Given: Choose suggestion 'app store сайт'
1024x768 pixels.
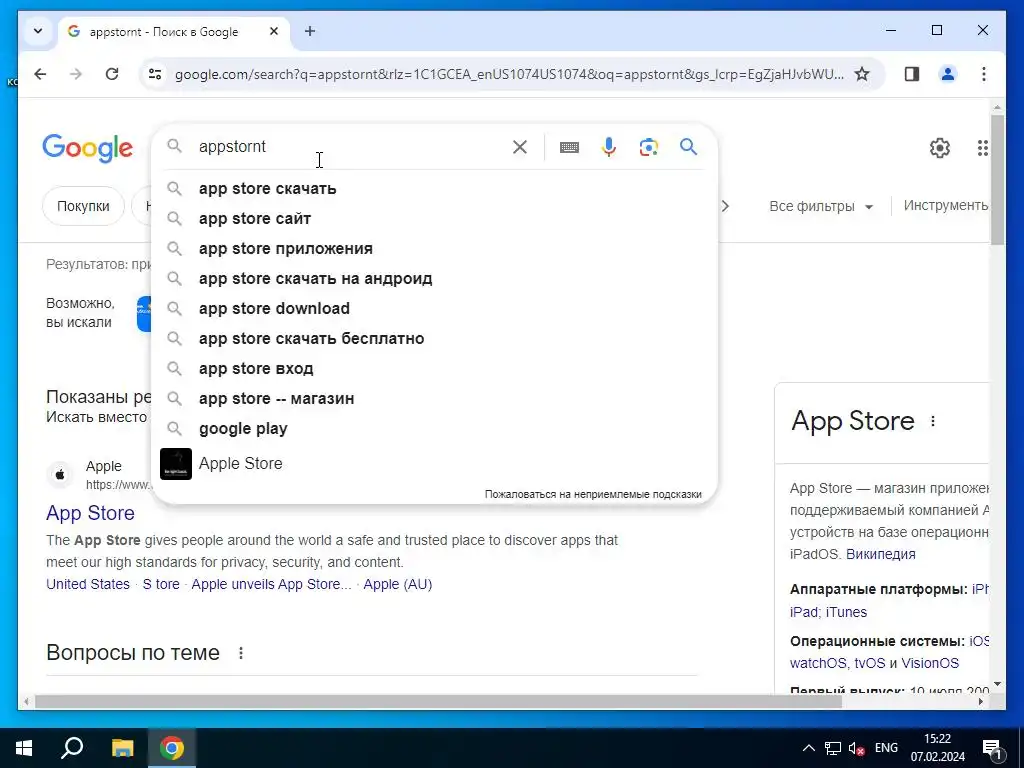Looking at the screenshot, I should pos(434,219).
